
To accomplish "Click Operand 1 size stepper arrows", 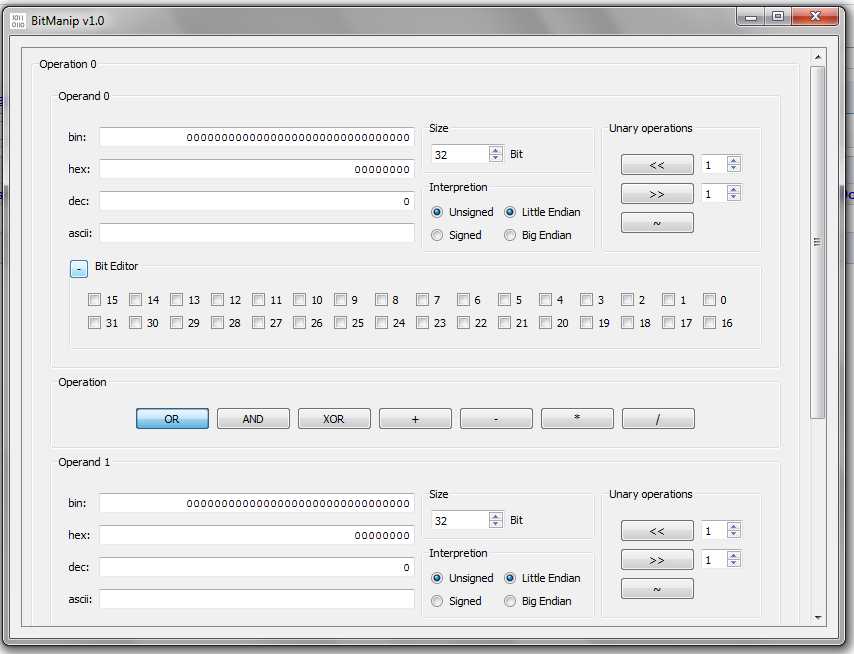I will [496, 520].
